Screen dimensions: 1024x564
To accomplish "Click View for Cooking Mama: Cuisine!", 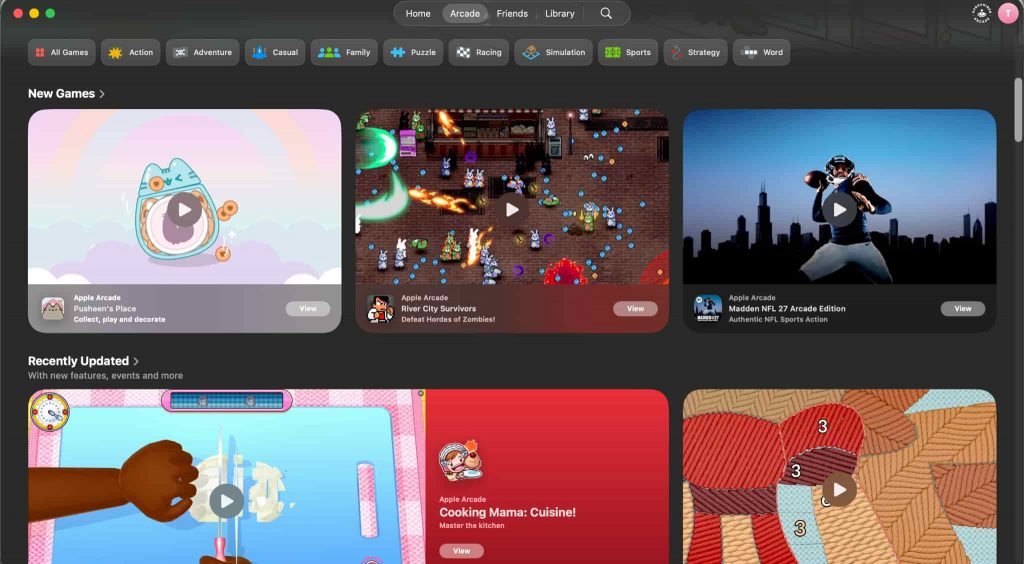I will coord(462,551).
